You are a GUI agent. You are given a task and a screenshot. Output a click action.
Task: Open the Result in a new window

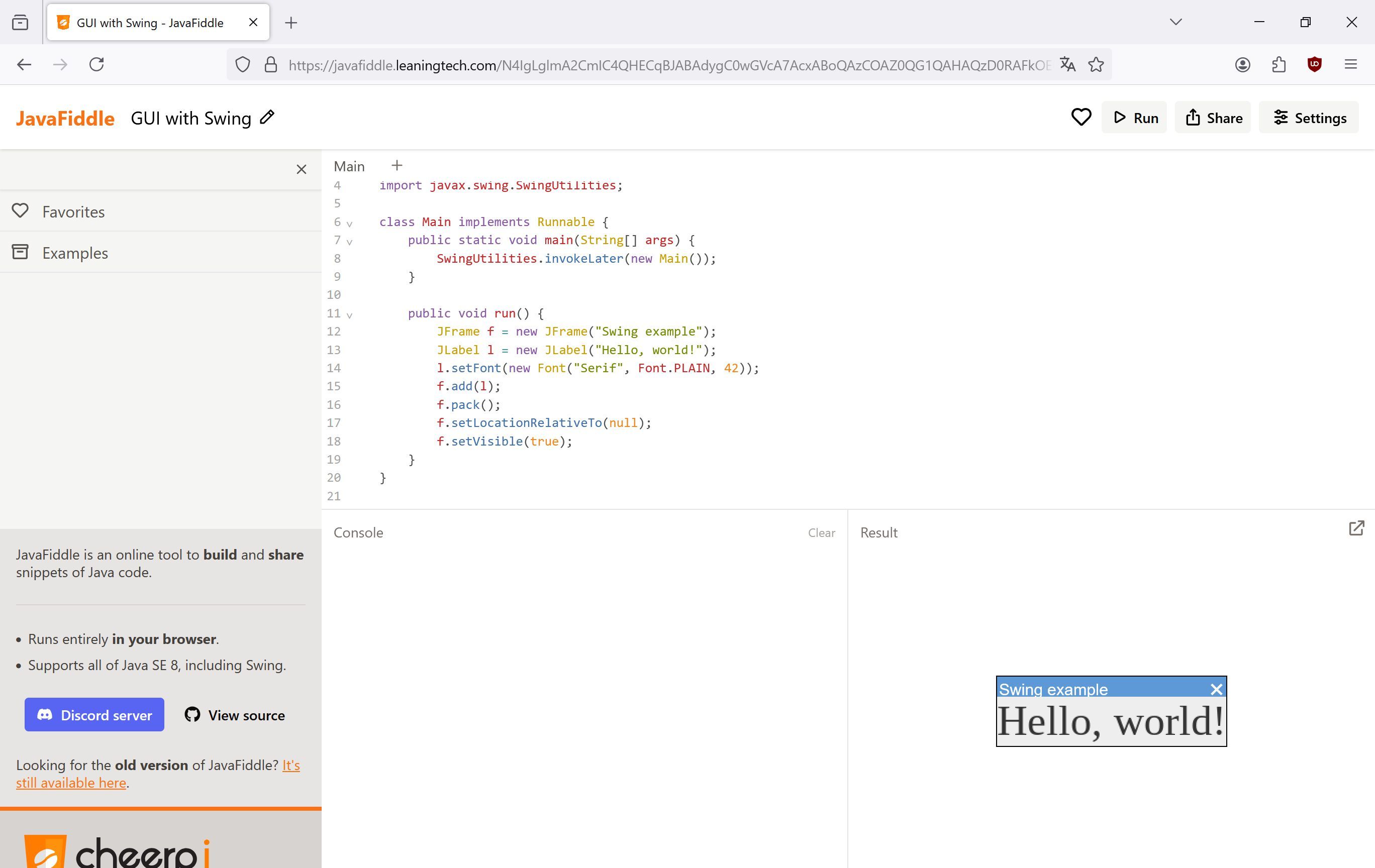pyautogui.click(x=1356, y=528)
